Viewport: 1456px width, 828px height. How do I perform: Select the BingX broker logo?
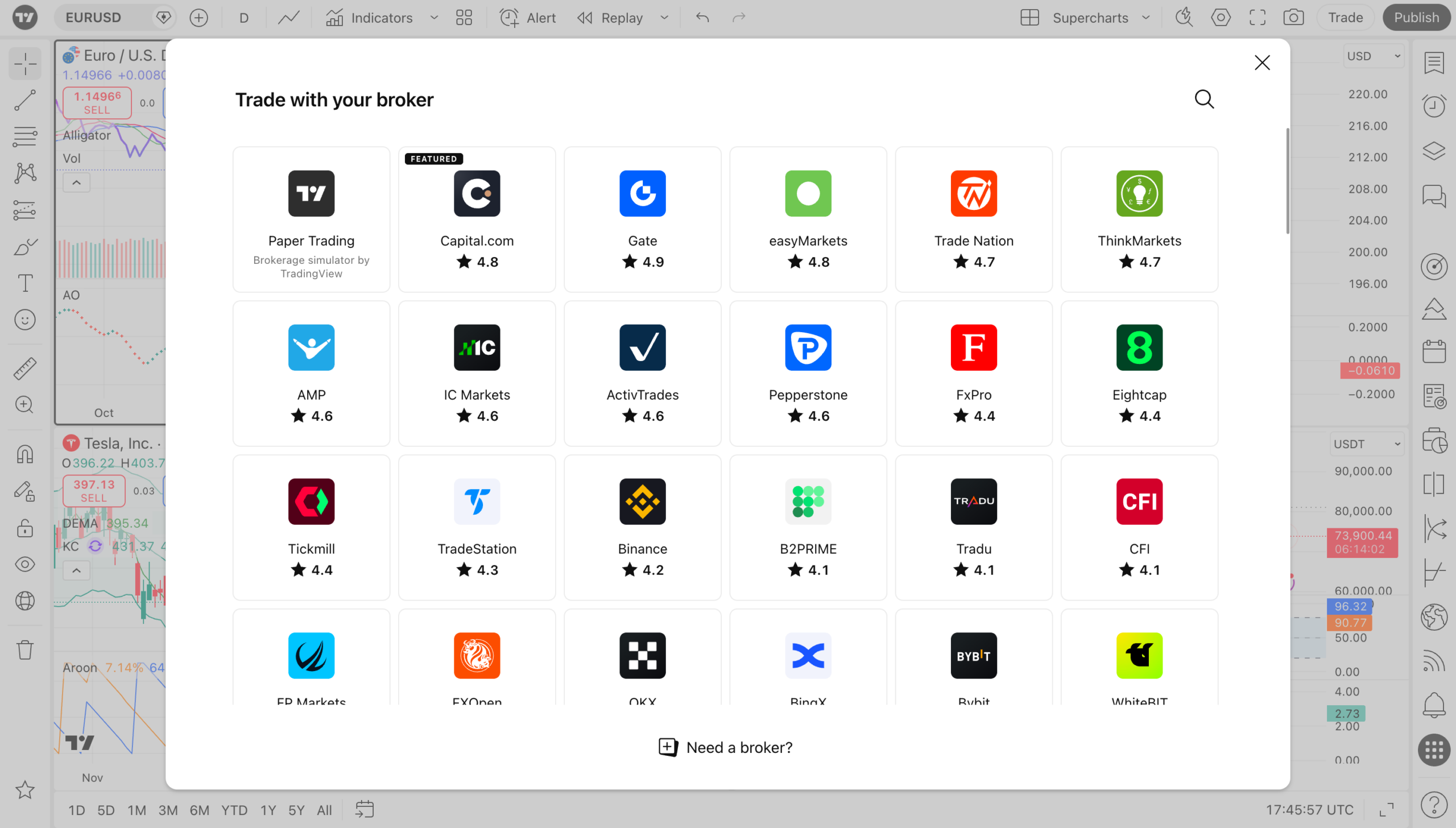(808, 655)
